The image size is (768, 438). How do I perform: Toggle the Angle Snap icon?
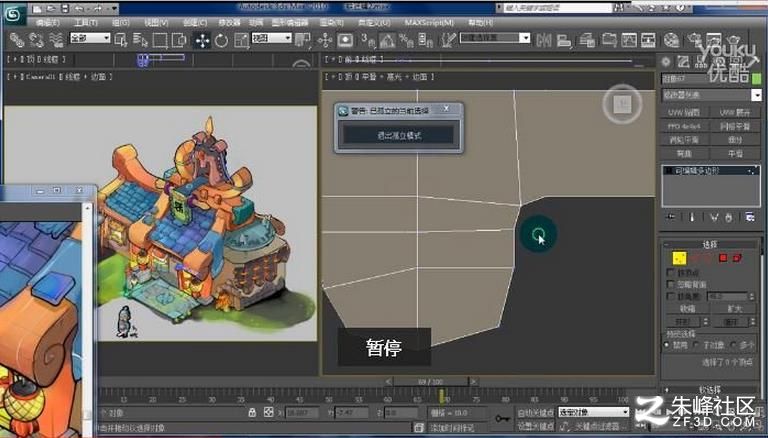point(387,40)
